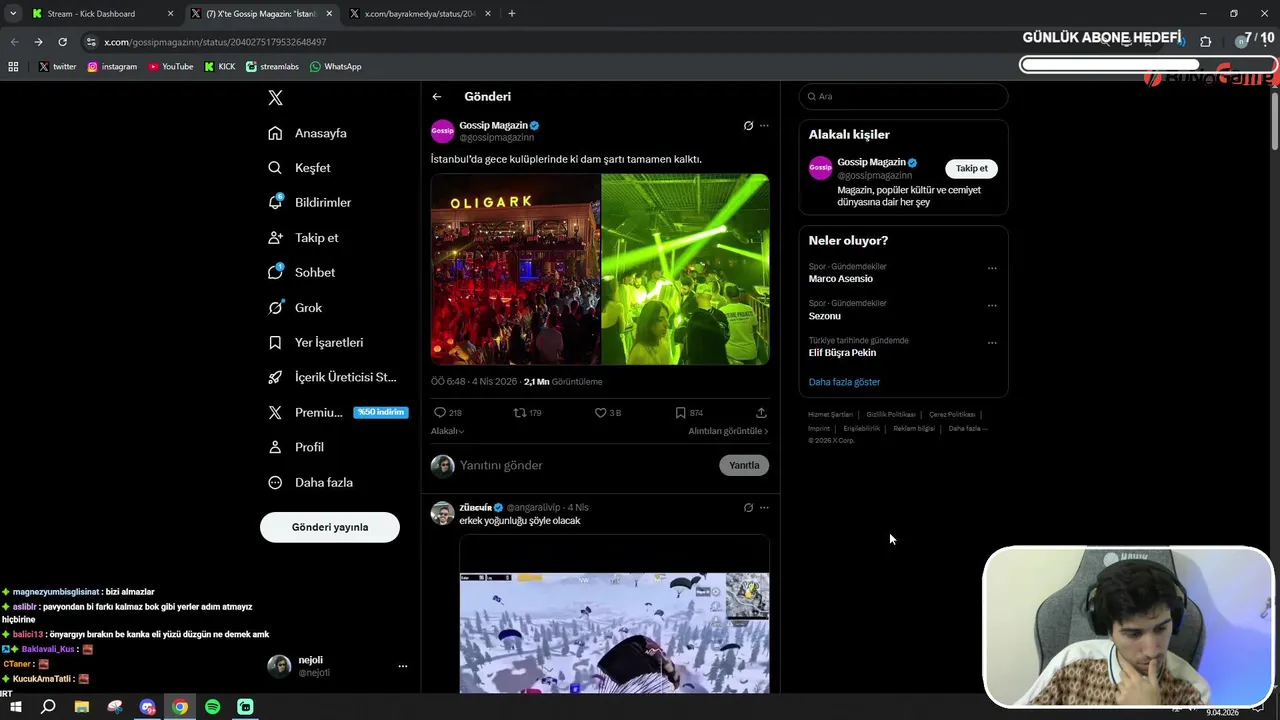This screenshot has width=1280, height=720.
Task: Click the Gizlilik Politikası footer link
Action: click(890, 414)
